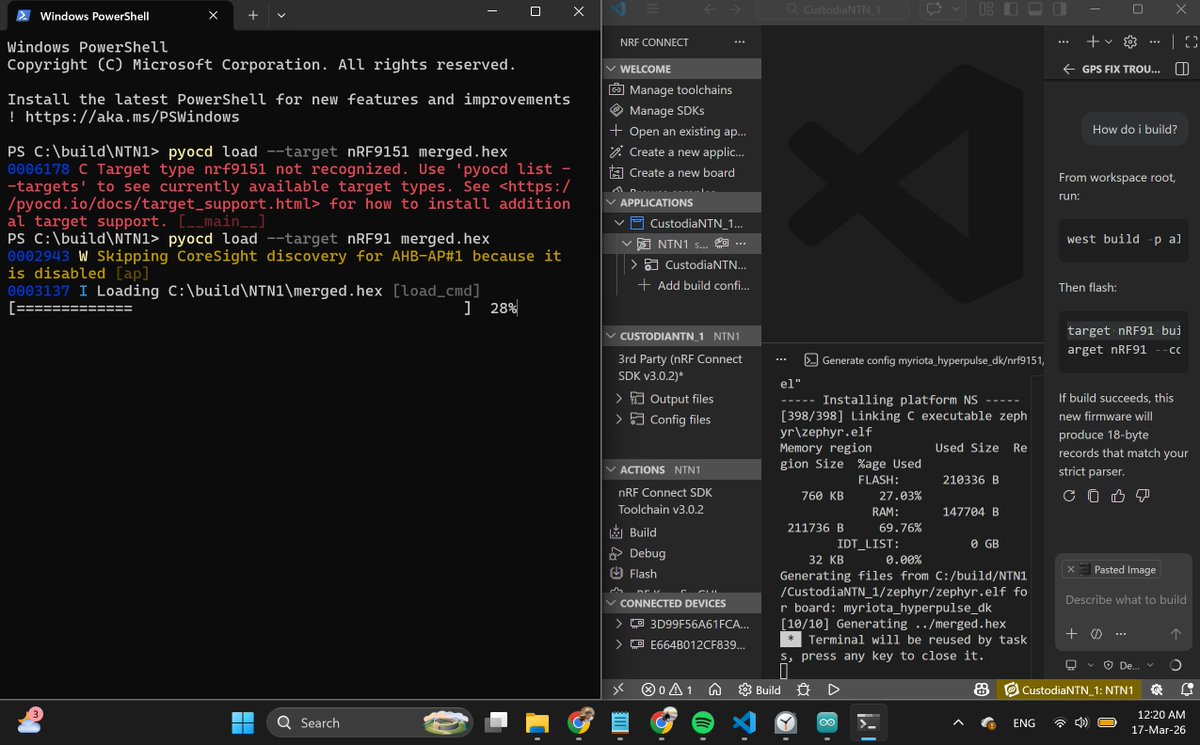The width and height of the screenshot is (1200, 745).
Task: Select the Windows PowerShell tab
Action: (117, 16)
